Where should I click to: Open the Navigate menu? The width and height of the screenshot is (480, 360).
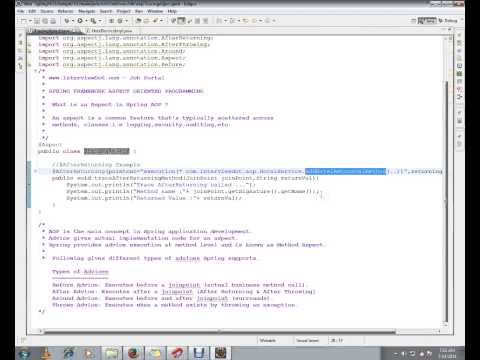(87, 11)
